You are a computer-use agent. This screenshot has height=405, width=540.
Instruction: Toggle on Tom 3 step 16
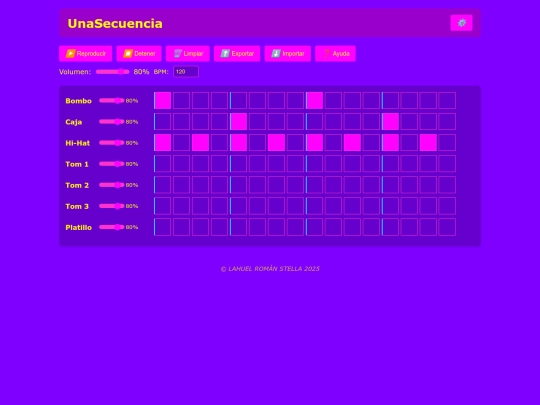[447, 206]
